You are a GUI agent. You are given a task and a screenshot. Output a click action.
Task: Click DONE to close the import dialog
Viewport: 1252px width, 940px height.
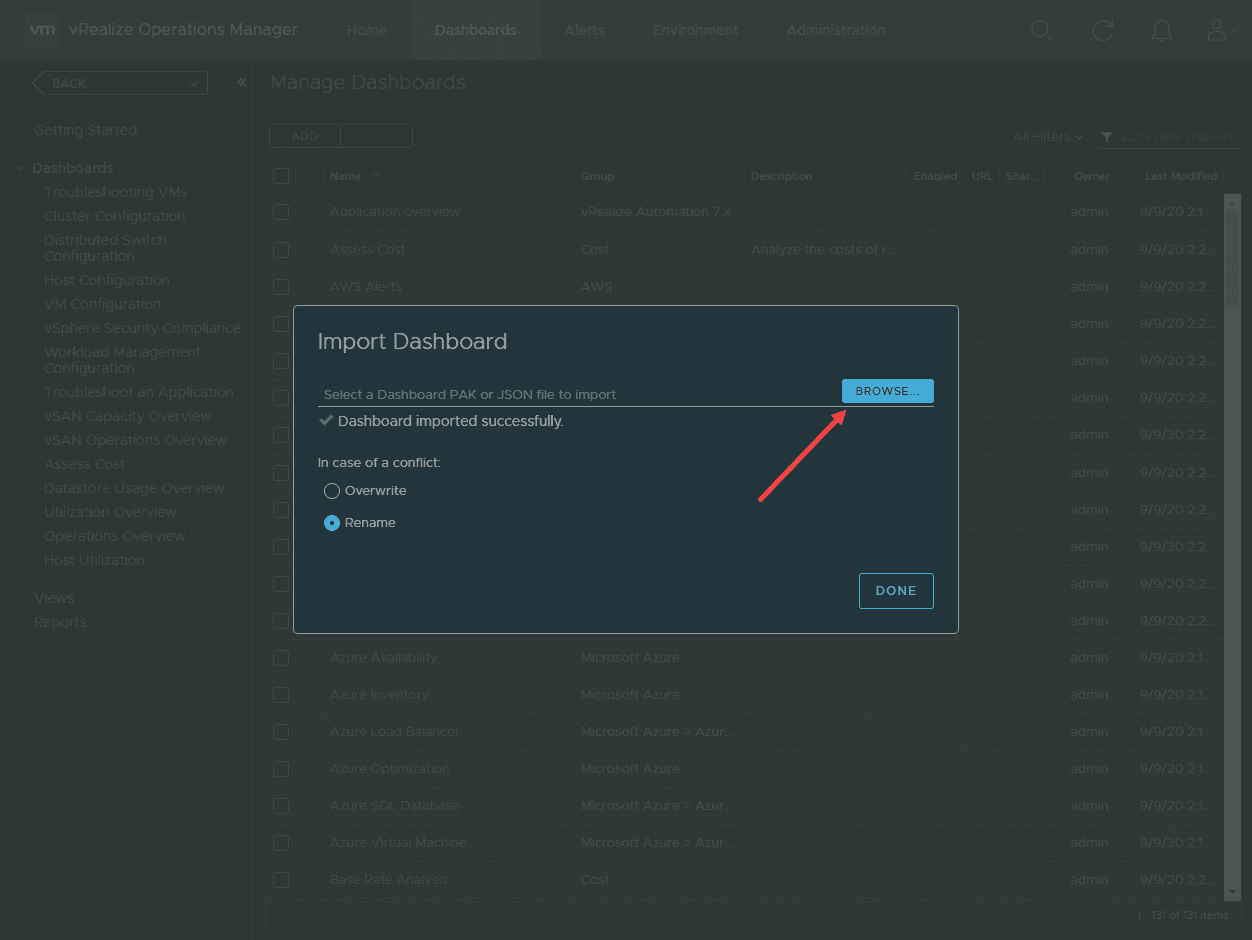click(895, 591)
